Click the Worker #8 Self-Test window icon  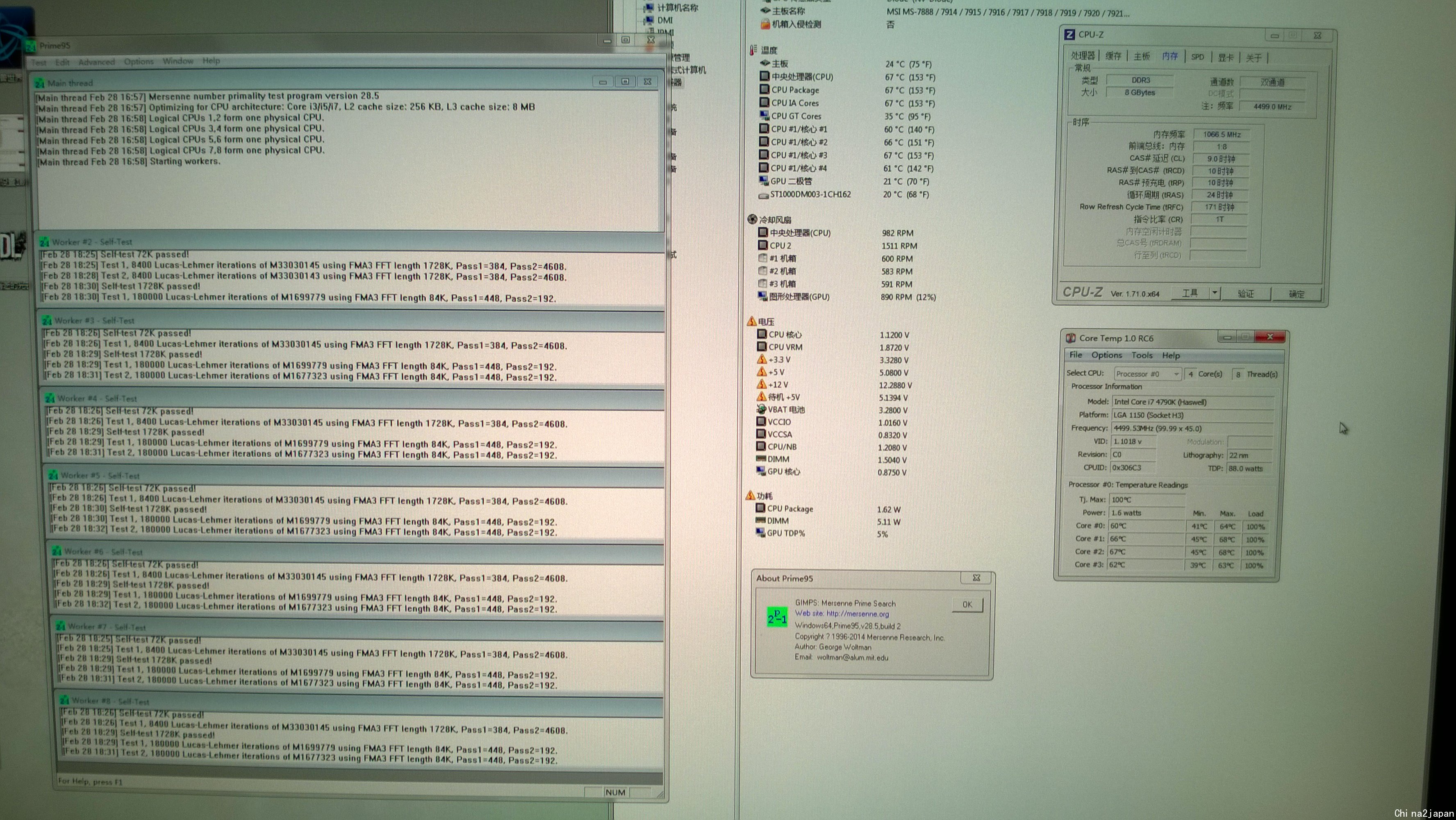point(64,701)
